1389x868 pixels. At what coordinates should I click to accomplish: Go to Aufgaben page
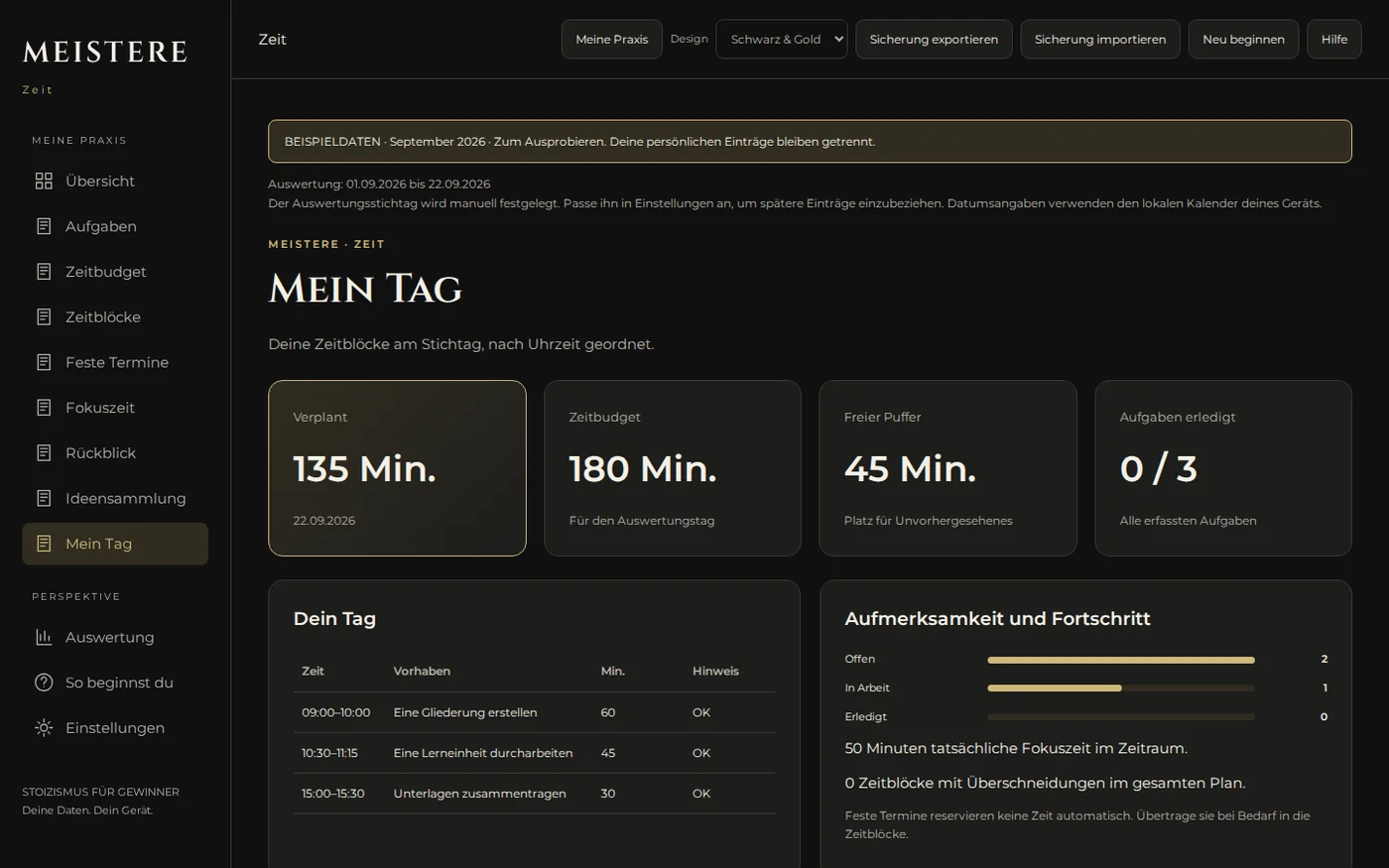click(115, 226)
